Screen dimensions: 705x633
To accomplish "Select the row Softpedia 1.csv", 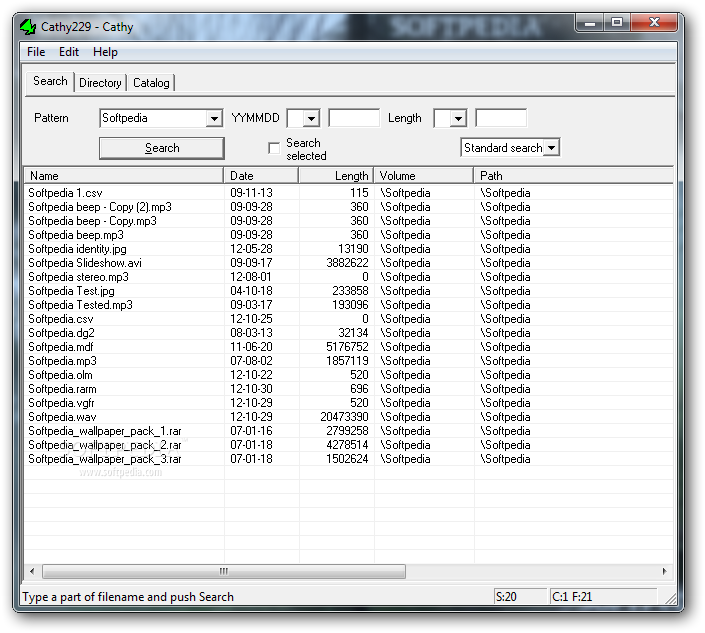I will (349, 193).
